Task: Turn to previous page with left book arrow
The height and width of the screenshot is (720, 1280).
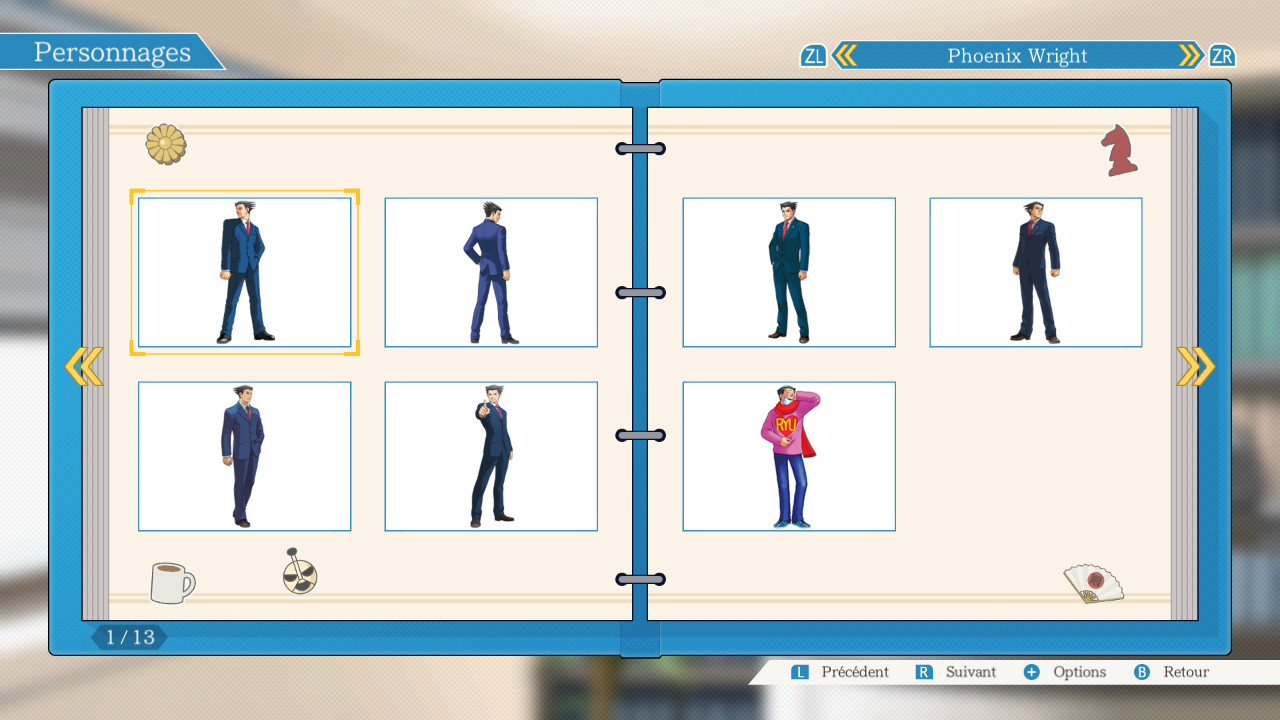Action: (84, 367)
